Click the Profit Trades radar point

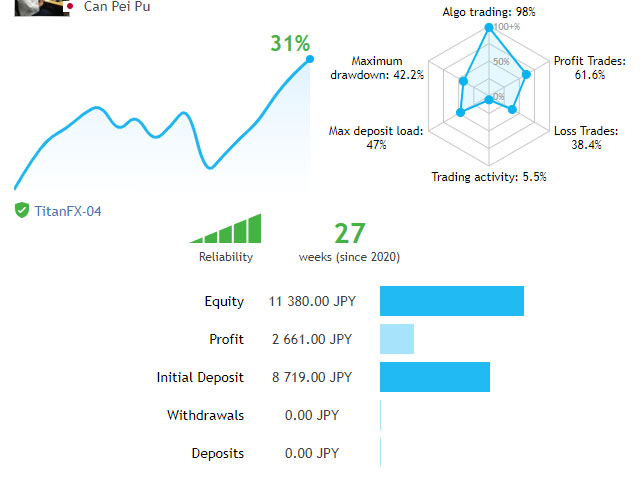point(527,74)
